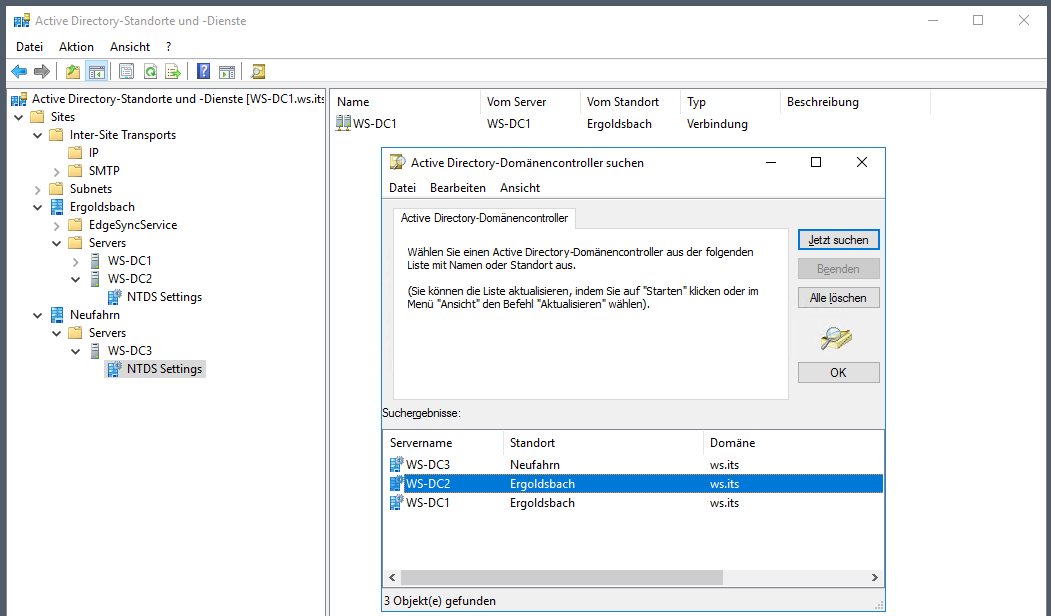Click the EdgeSyncService folder icon
This screenshot has height=616, width=1051.
(76, 225)
